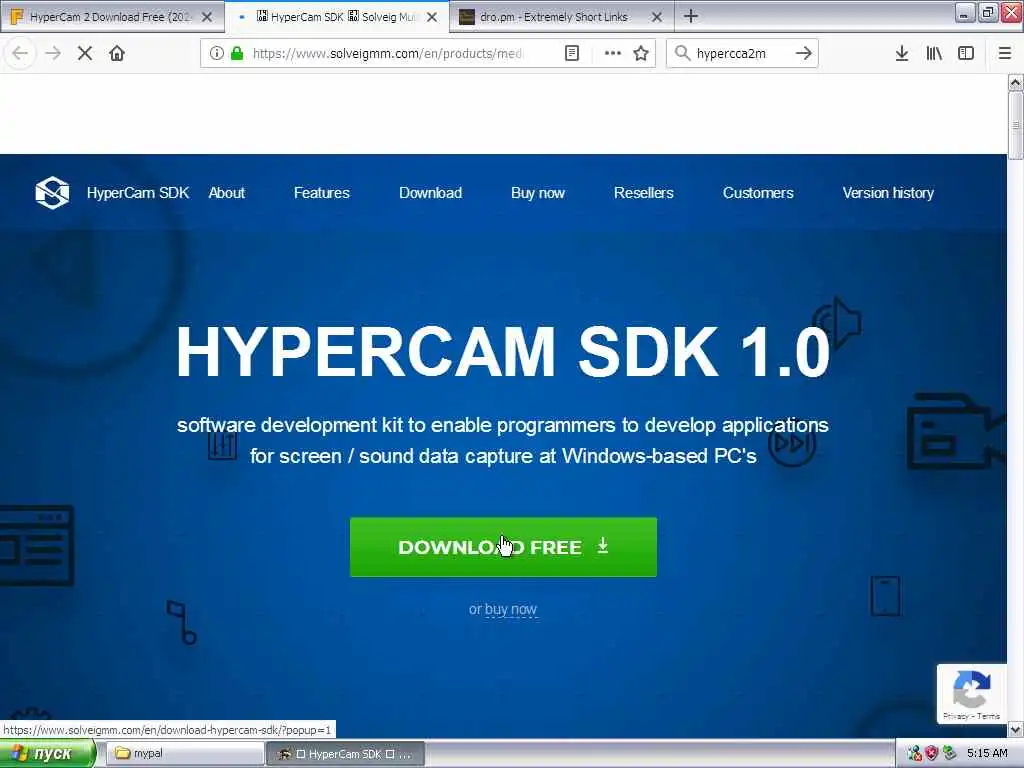Click the Privacy link in reCAPTCHA badge

point(955,716)
